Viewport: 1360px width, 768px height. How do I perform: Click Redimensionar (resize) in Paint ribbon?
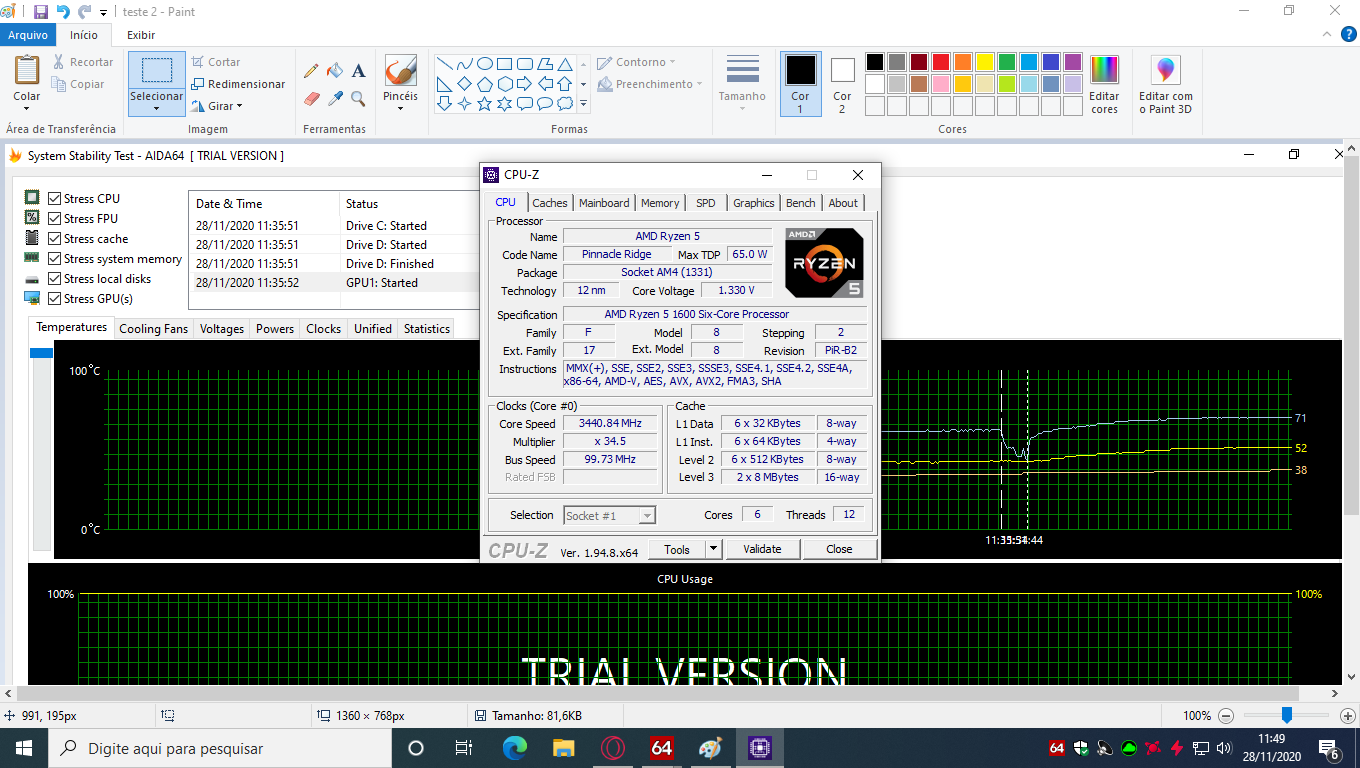238,84
